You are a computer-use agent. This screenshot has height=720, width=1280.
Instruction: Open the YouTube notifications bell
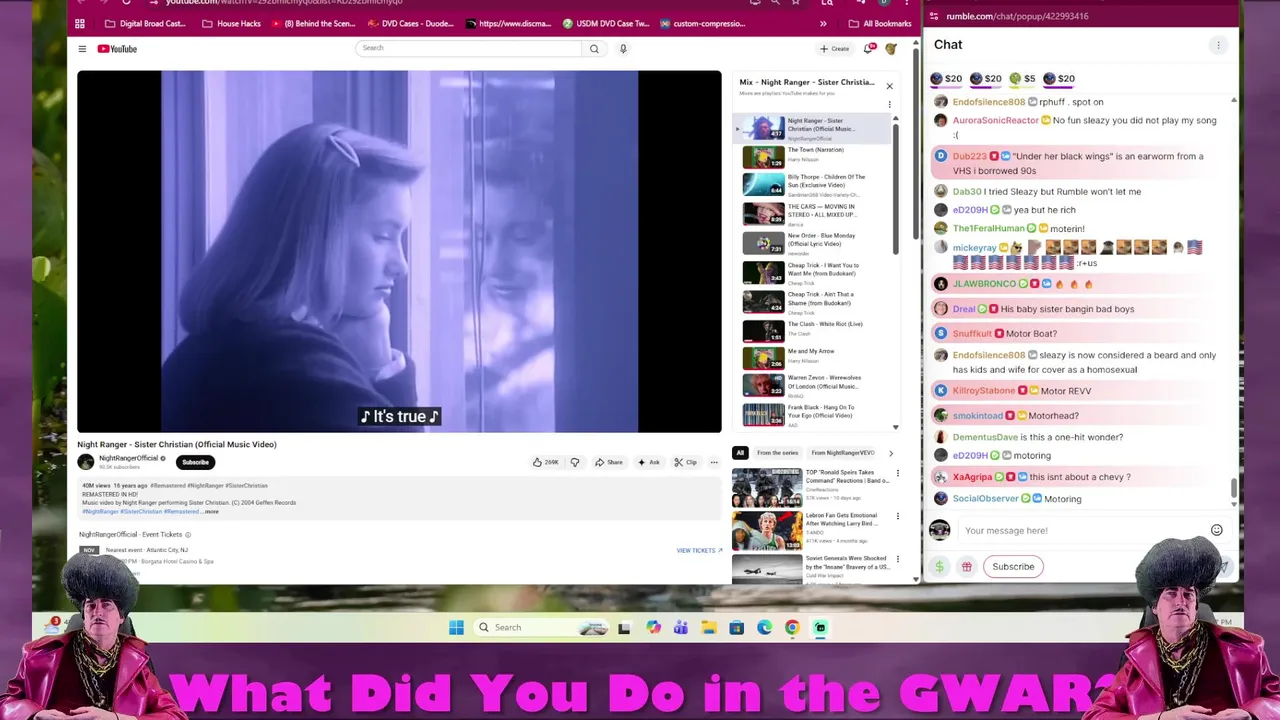869,48
